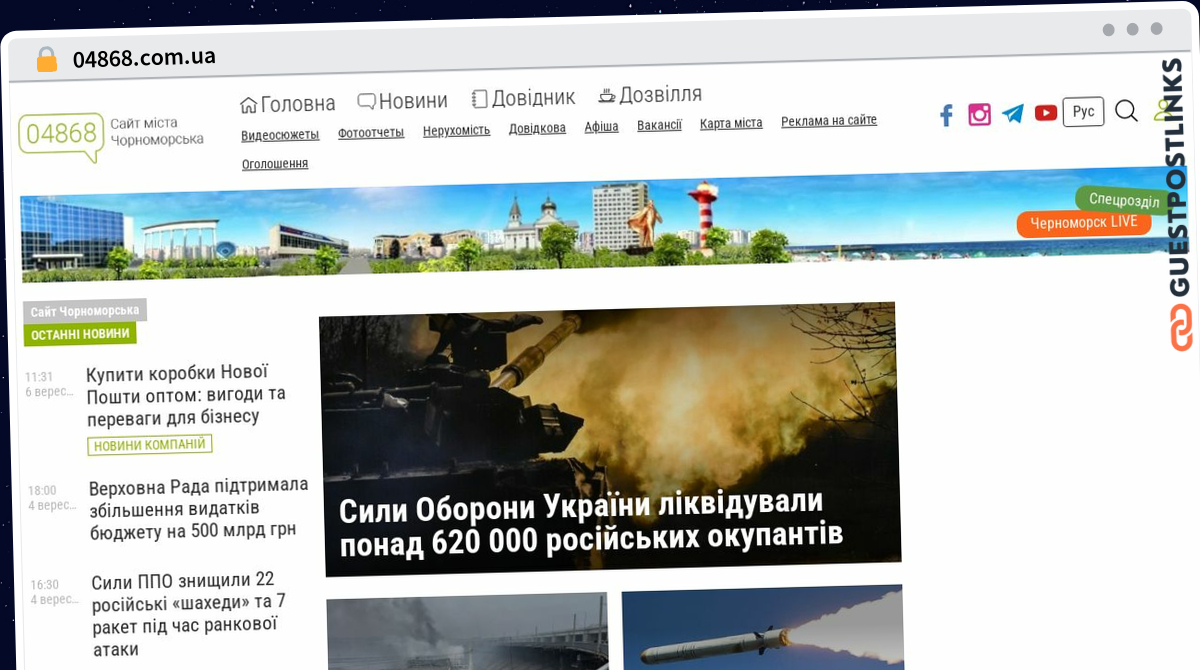Open the Довідник menu item
The height and width of the screenshot is (670, 1200).
[523, 97]
